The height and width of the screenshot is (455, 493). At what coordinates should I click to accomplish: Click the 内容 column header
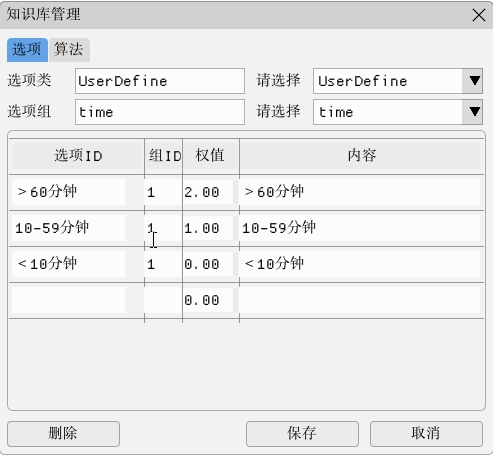coord(362,156)
